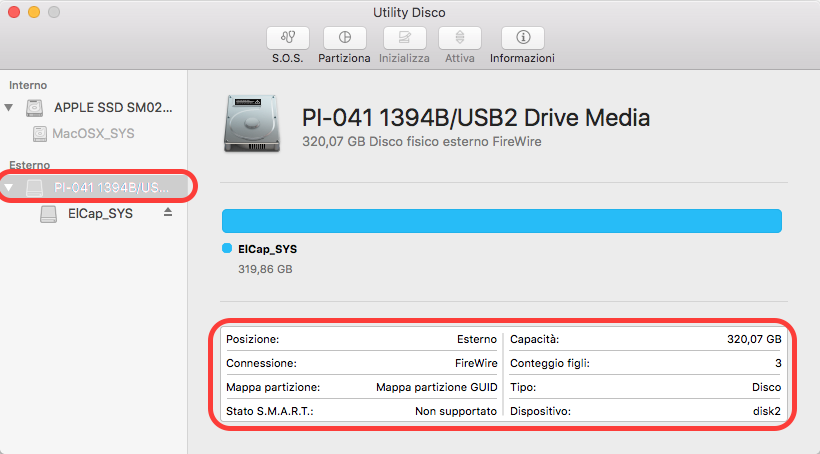The width and height of the screenshot is (820, 454).
Task: Collapse the PI-041 drive disclosure triangle
Action: pos(9,187)
